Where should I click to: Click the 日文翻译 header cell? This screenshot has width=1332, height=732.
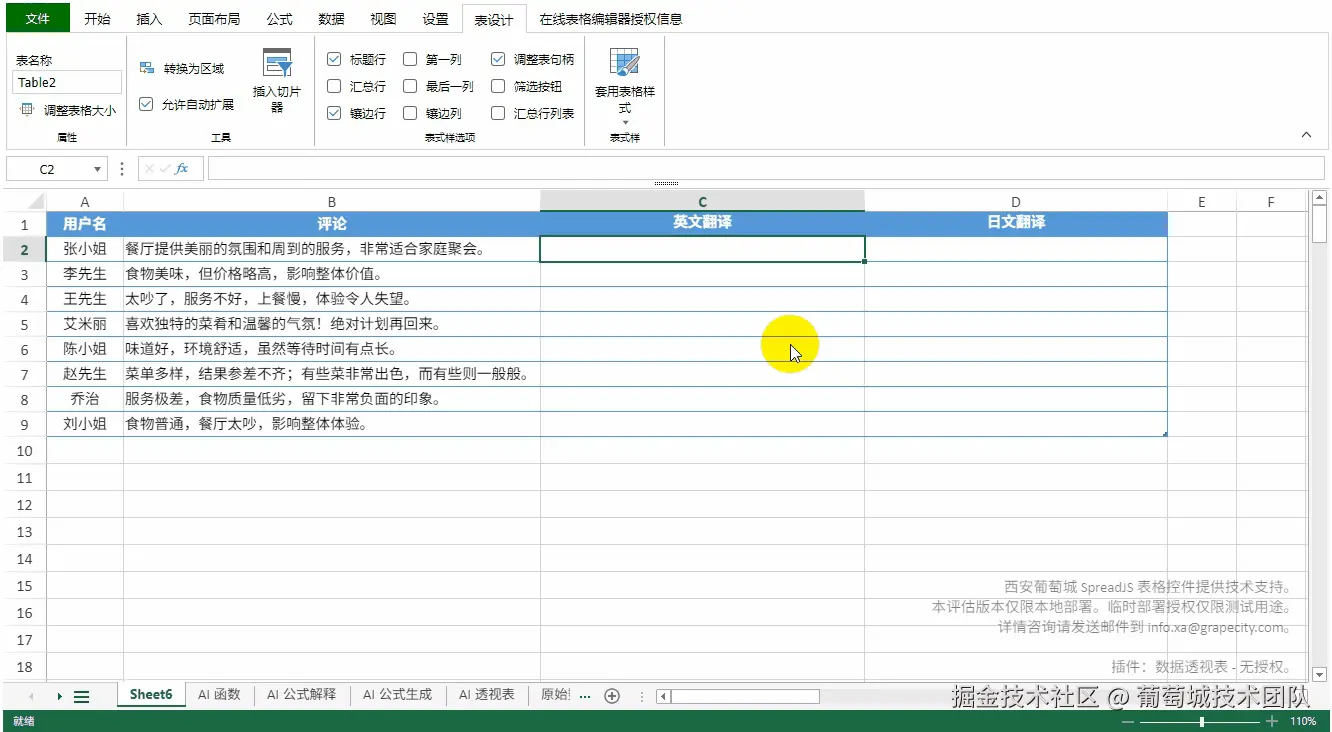click(x=1016, y=223)
